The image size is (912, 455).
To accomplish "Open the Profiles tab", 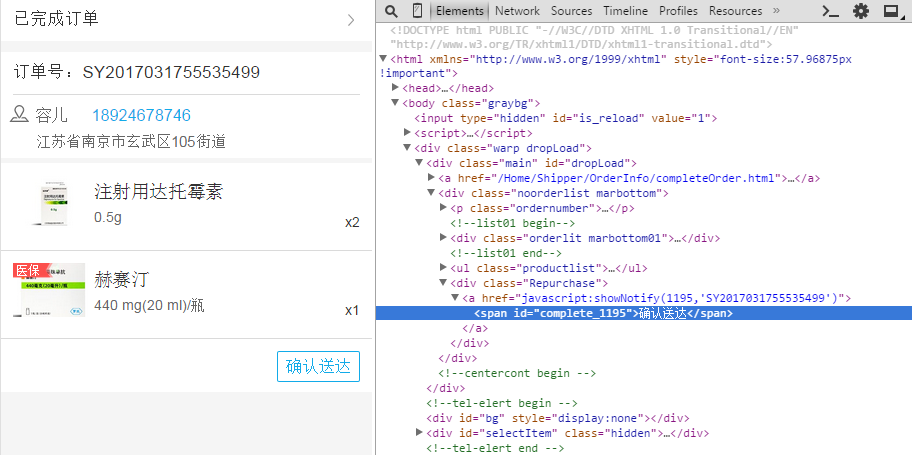I will point(678,10).
